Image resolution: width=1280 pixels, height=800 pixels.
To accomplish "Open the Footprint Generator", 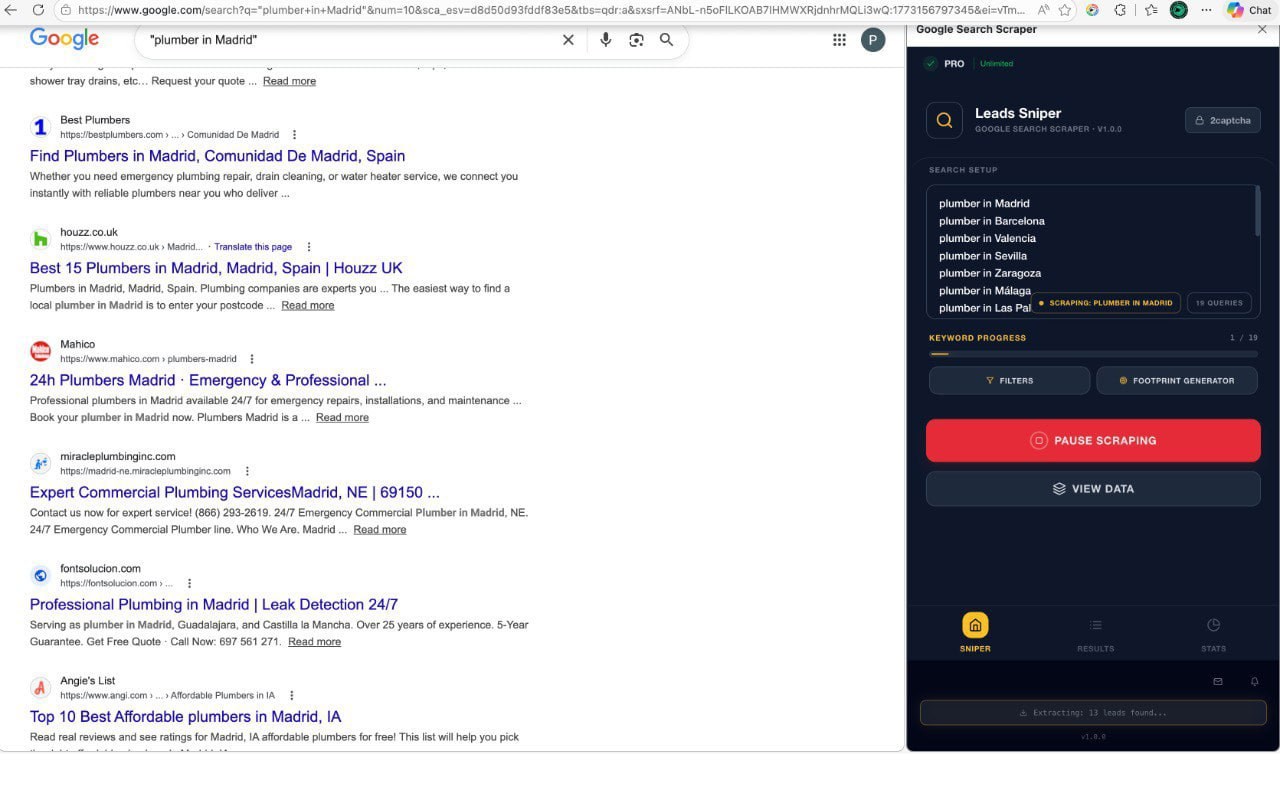I will coord(1177,380).
